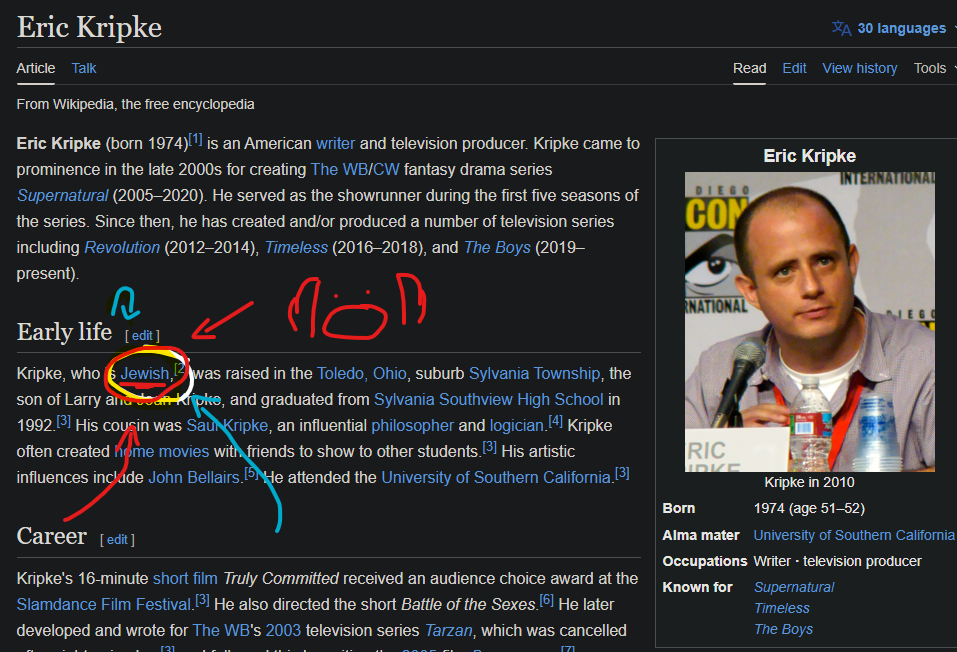The height and width of the screenshot is (652, 957).
Task: Open Timeless in infobox Known for
Action: (x=782, y=608)
